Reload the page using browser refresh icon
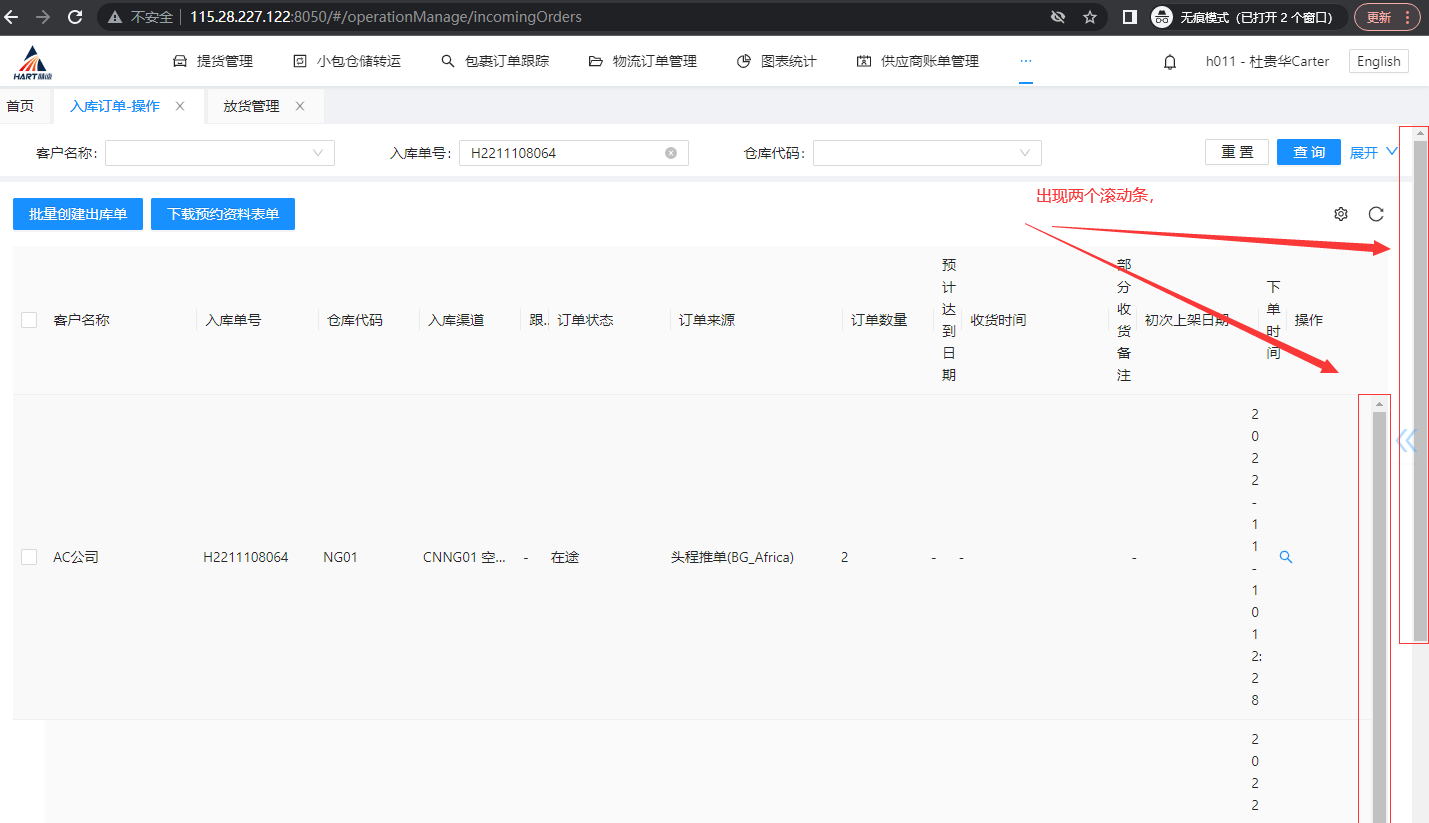Image resolution: width=1429 pixels, height=823 pixels. [74, 17]
